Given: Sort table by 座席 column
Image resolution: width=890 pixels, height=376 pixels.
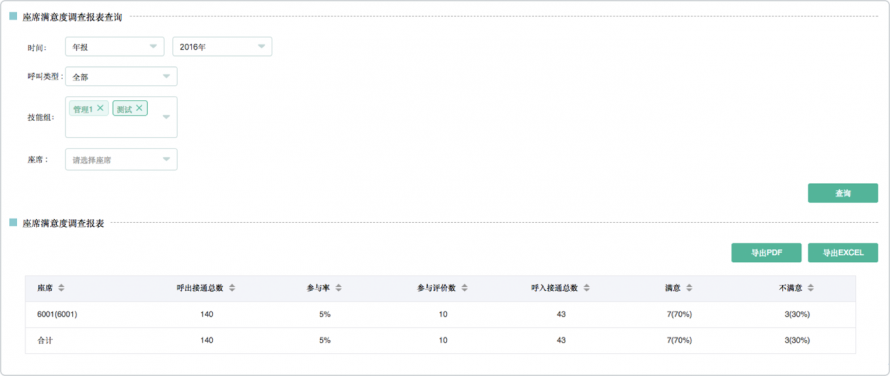Looking at the screenshot, I should pos(61,288).
